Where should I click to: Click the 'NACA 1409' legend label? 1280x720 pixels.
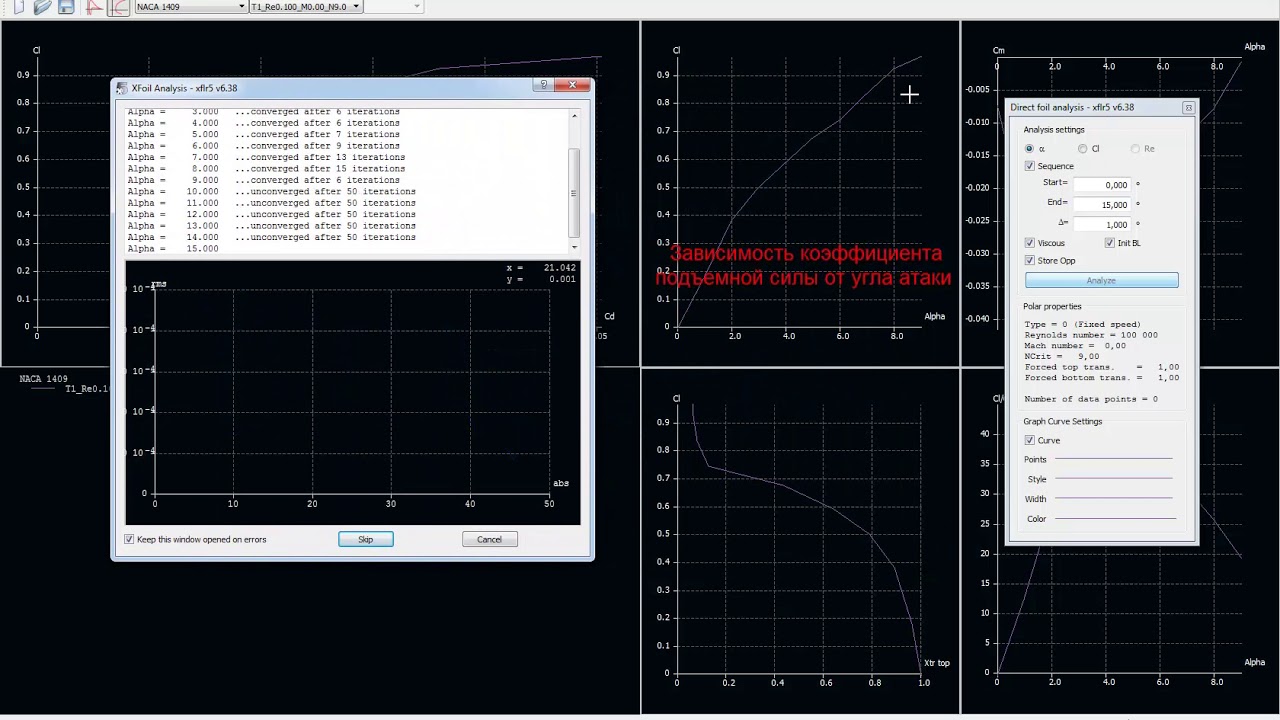click(x=43, y=379)
